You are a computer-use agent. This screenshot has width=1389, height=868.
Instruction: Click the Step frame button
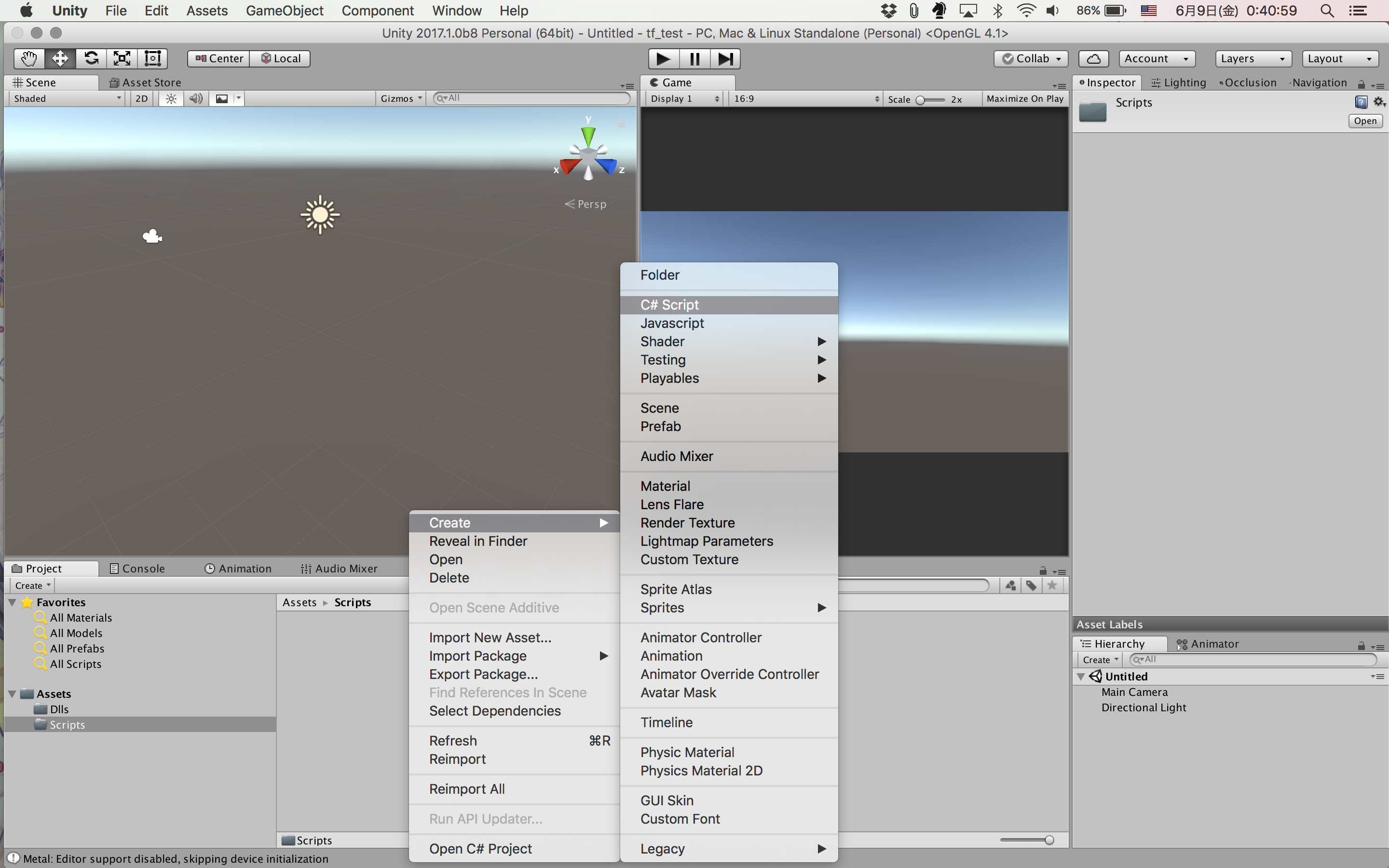click(725, 58)
